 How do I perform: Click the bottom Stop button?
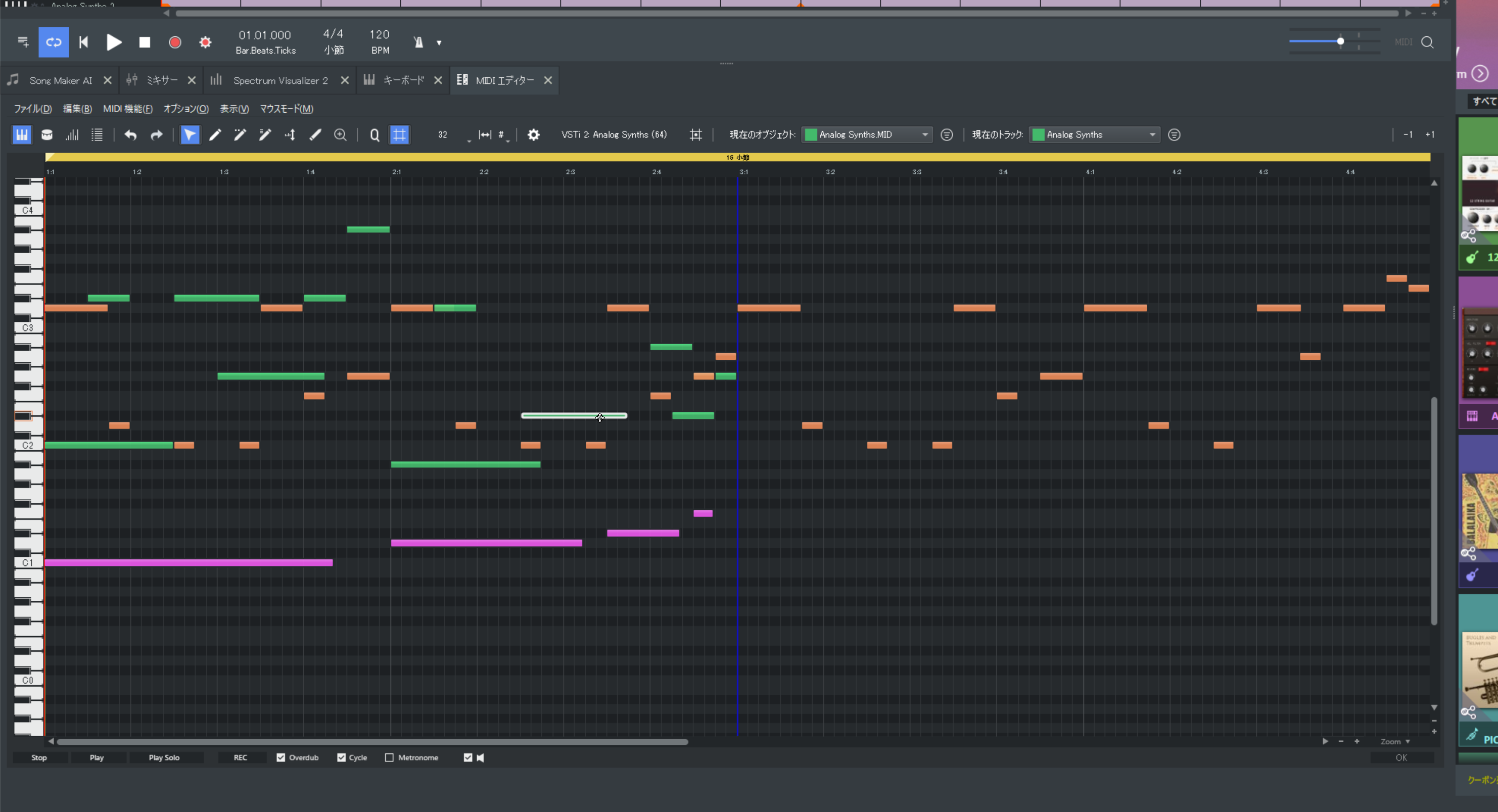click(x=39, y=757)
